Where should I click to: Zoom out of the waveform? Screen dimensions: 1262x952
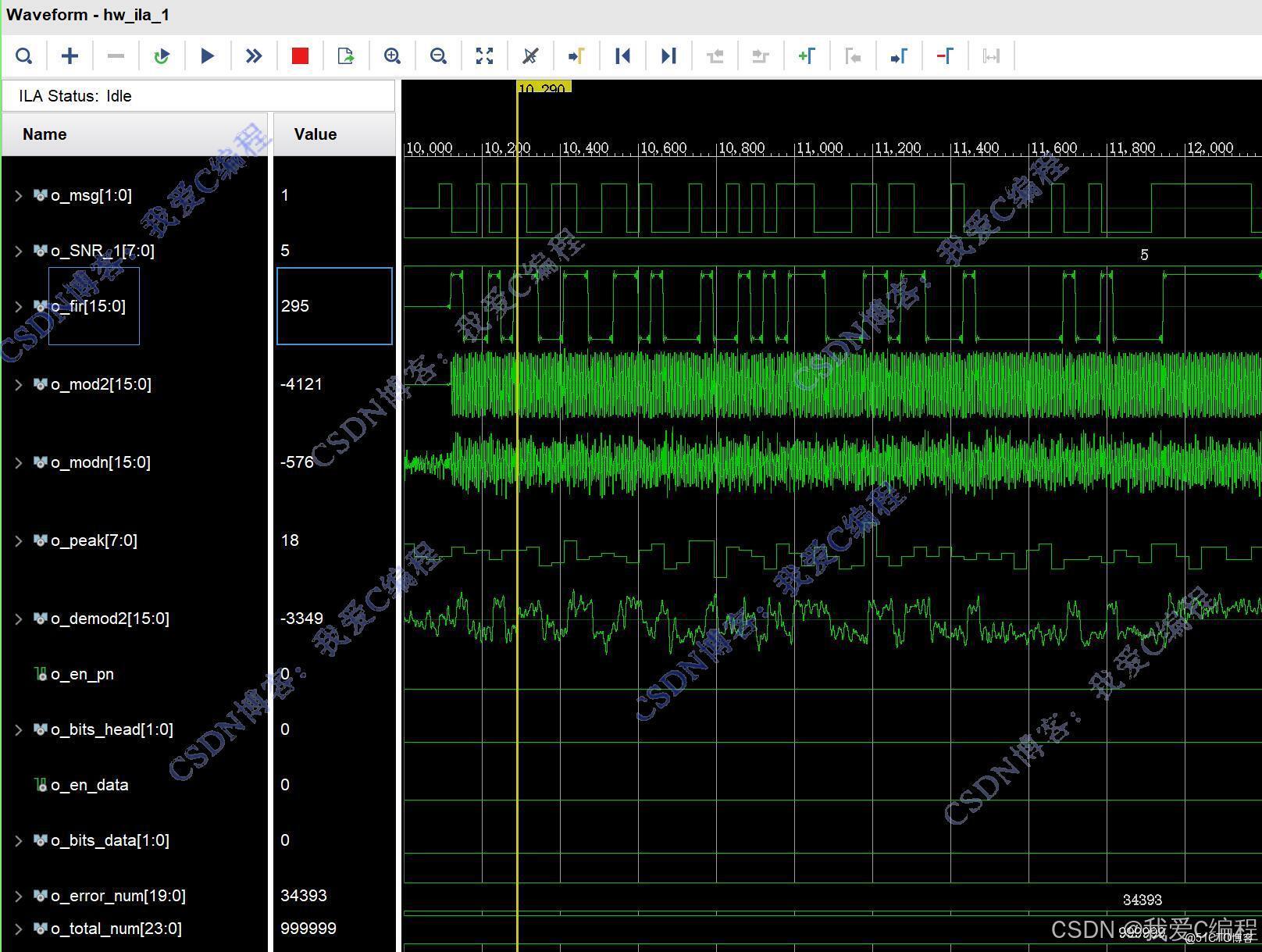click(x=438, y=56)
